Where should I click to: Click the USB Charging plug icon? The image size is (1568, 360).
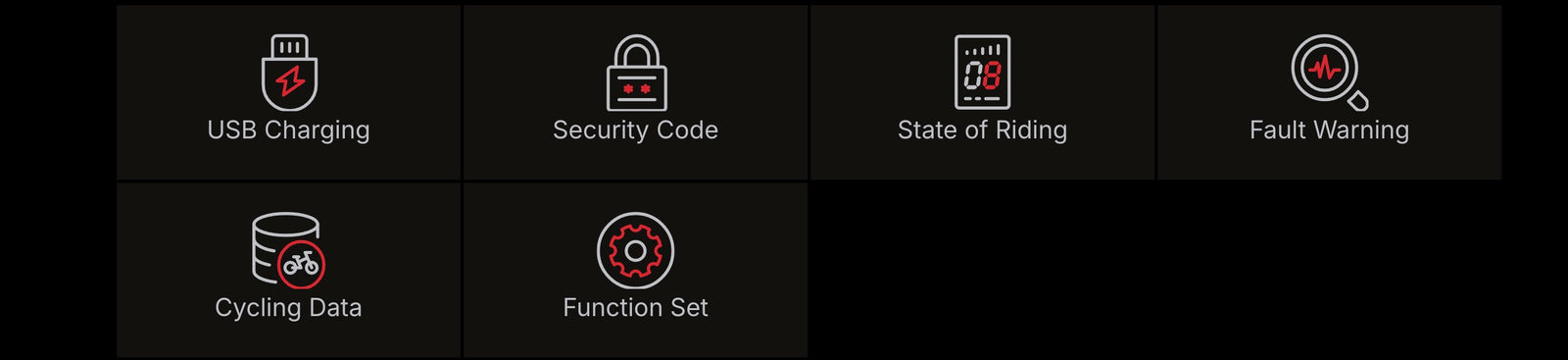click(x=289, y=74)
